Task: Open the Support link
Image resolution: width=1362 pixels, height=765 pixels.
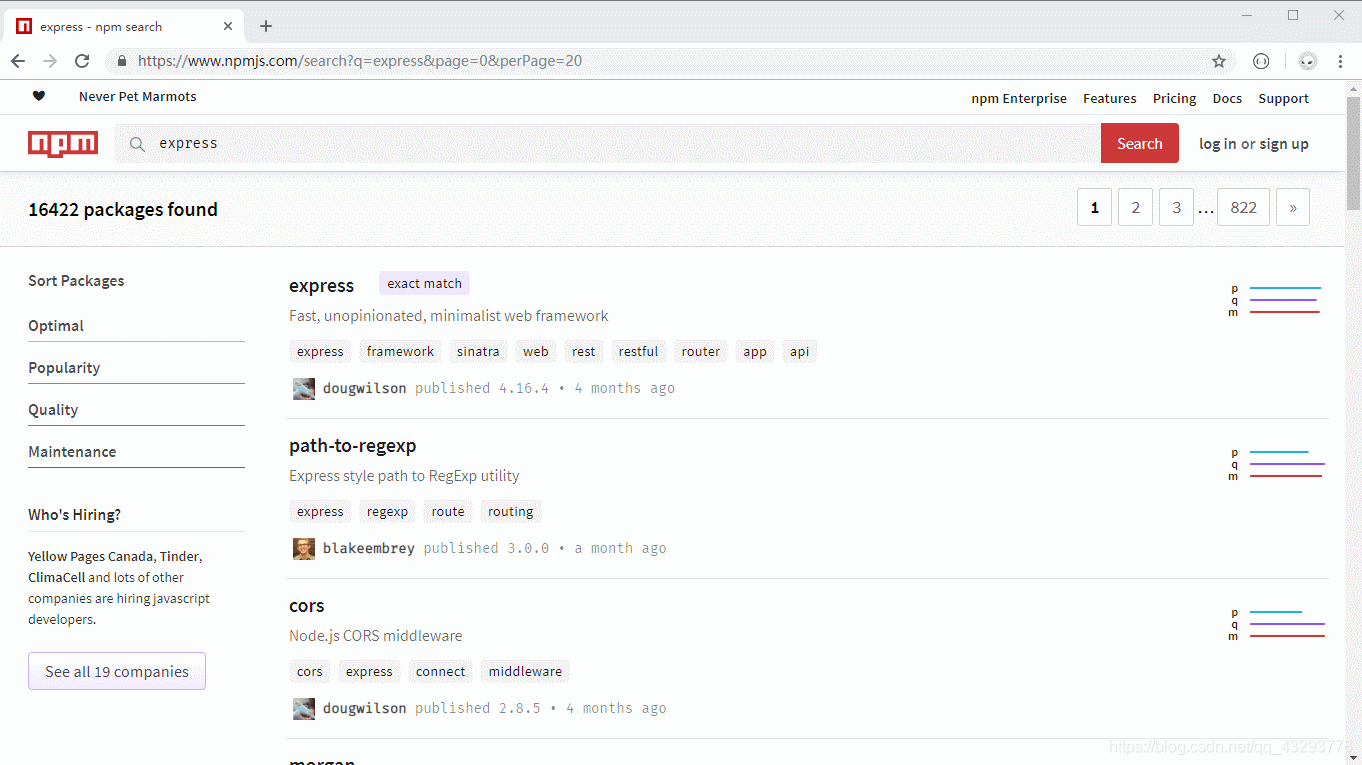Action: (x=1284, y=99)
